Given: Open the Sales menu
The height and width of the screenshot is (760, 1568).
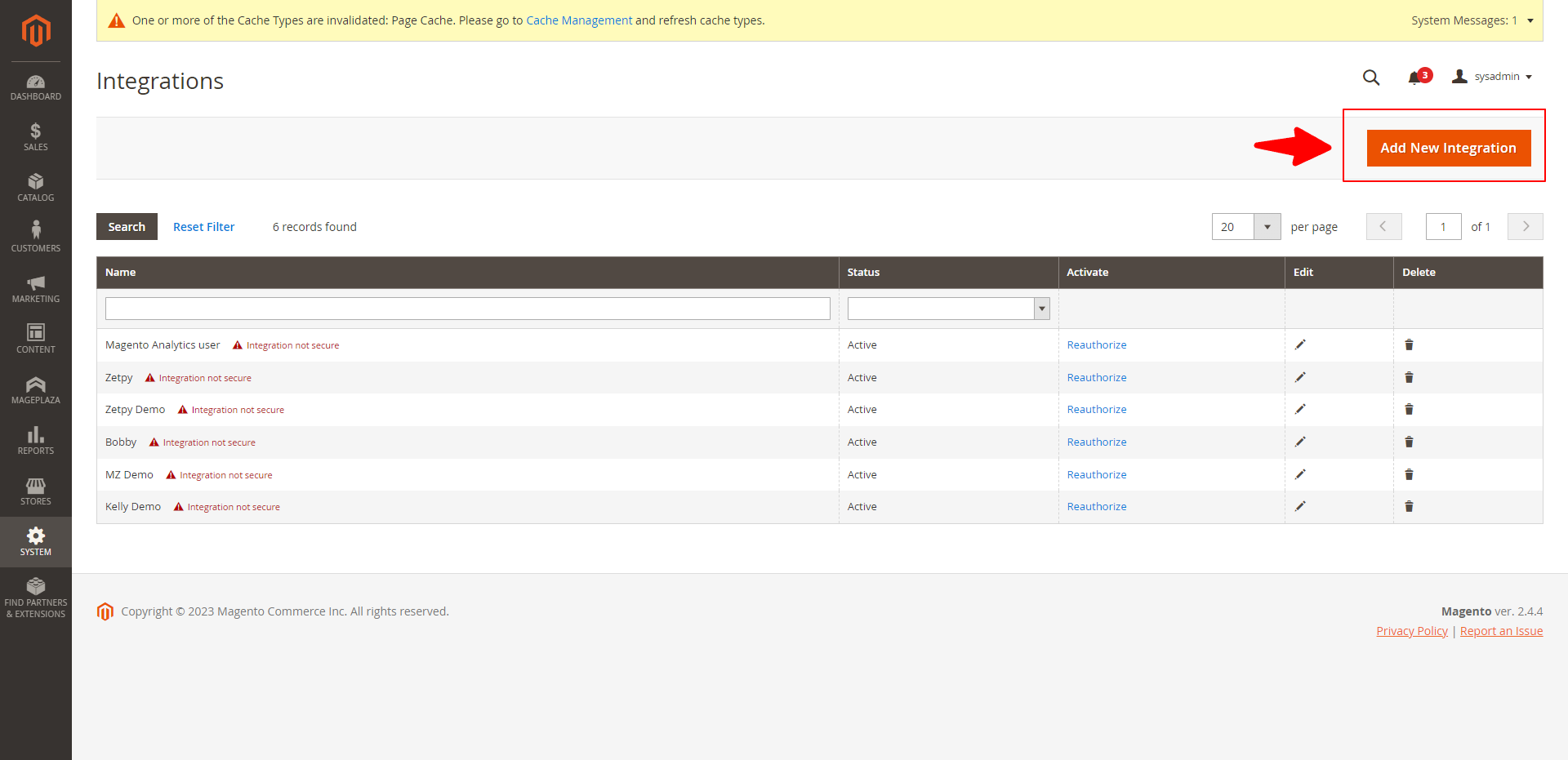Looking at the screenshot, I should [36, 137].
